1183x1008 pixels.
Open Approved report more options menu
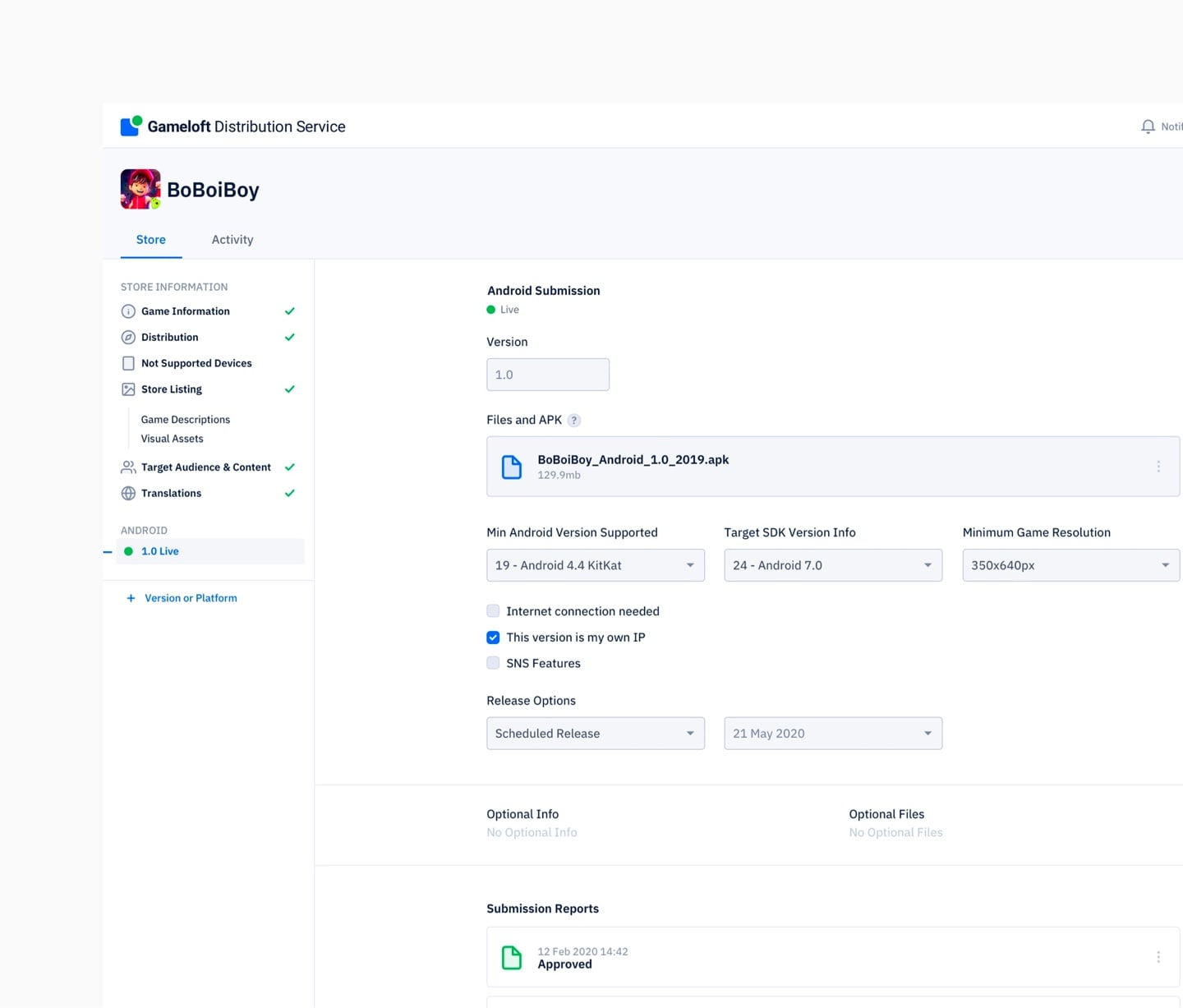pyautogui.click(x=1158, y=957)
